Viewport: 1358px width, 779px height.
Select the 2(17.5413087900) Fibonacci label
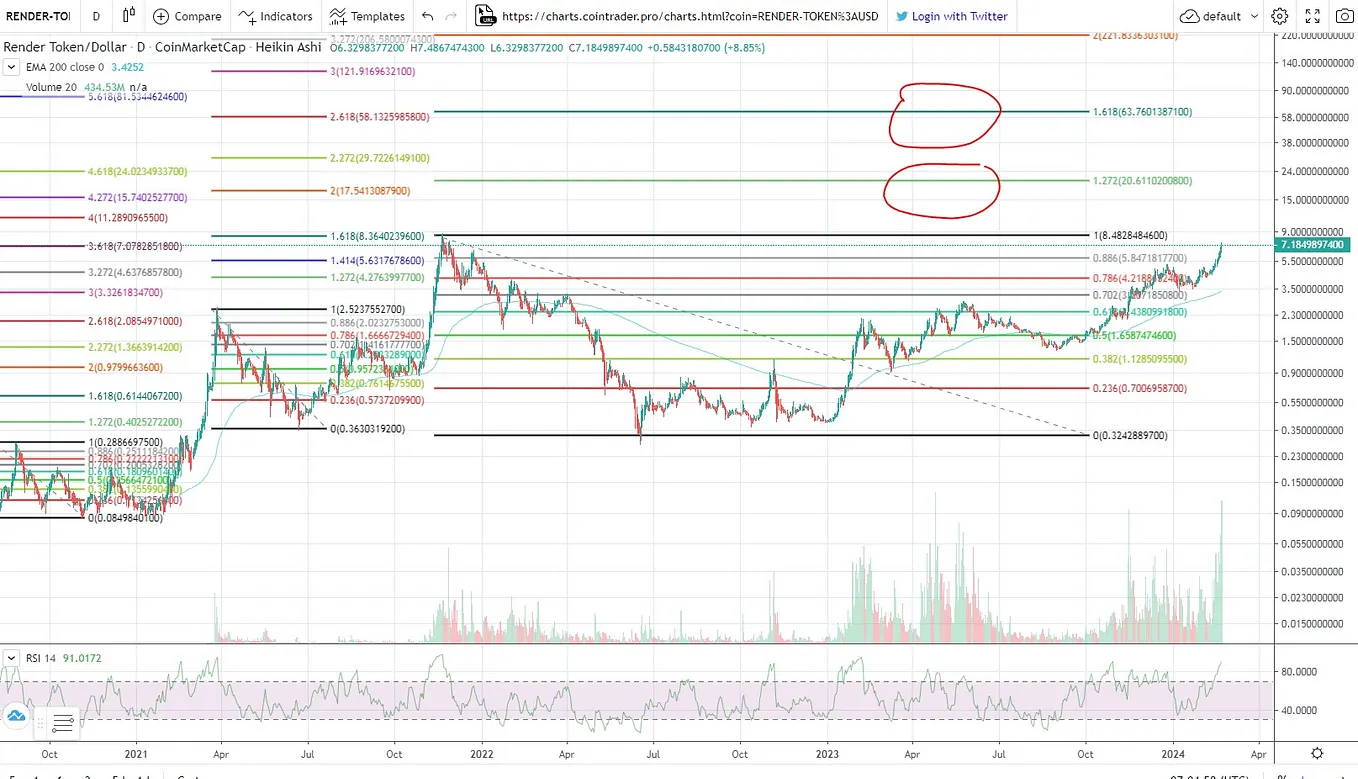[369, 190]
